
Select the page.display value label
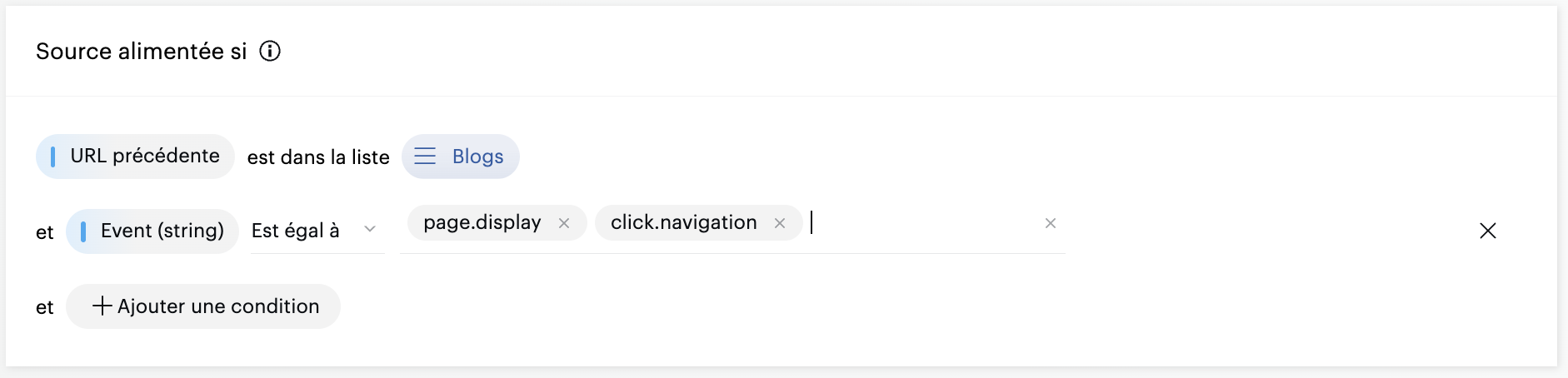[x=482, y=222]
